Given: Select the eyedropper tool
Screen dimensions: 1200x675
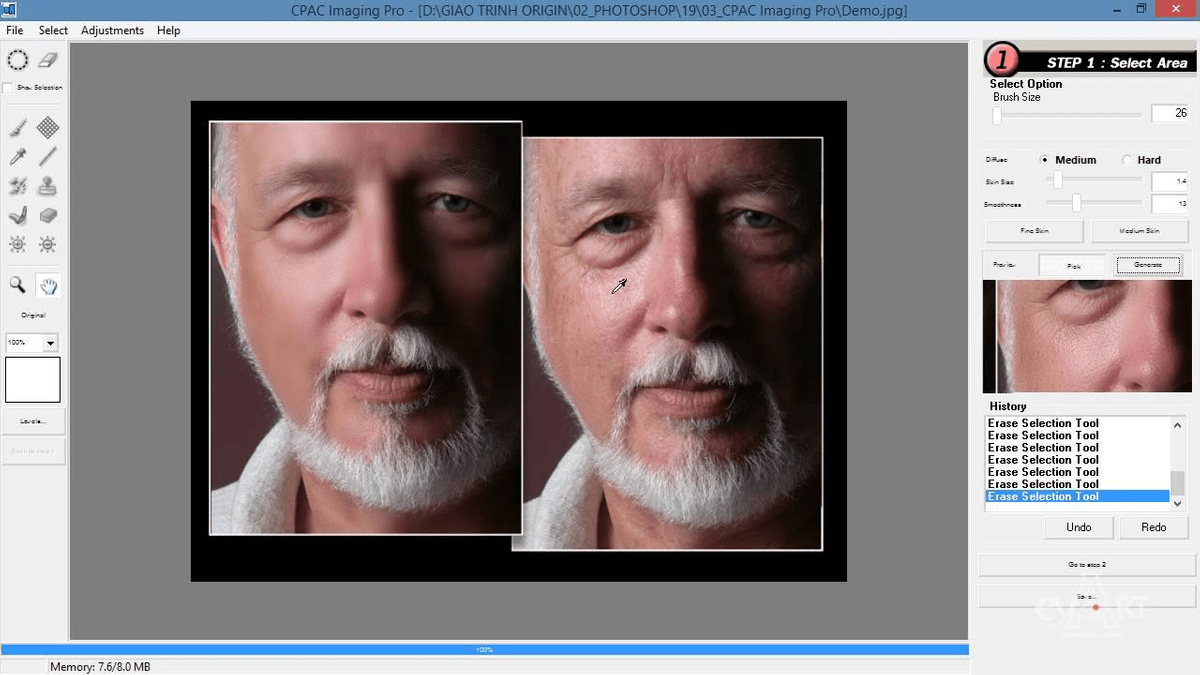Looking at the screenshot, I should 17,156.
